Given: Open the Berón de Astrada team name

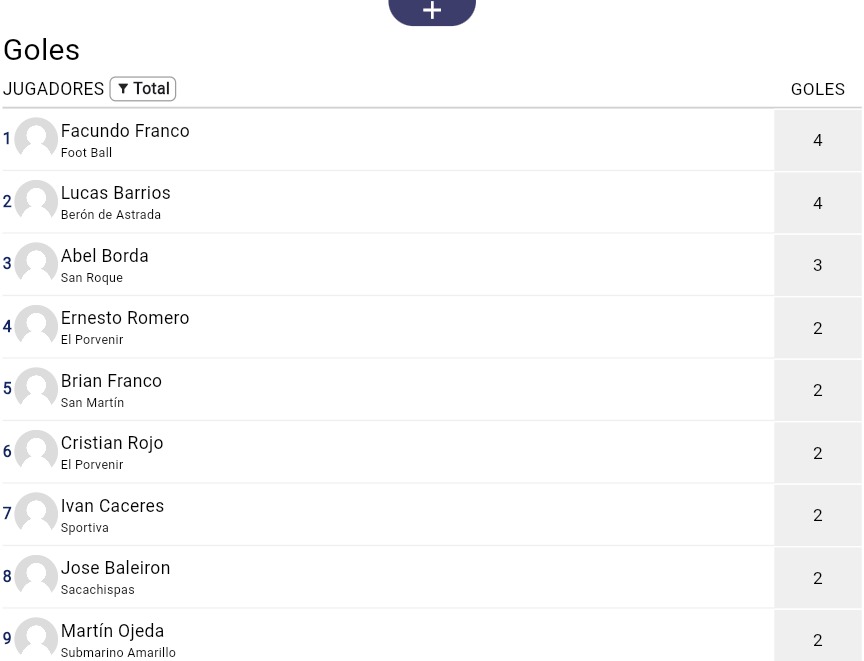Looking at the screenshot, I should click(x=111, y=215).
